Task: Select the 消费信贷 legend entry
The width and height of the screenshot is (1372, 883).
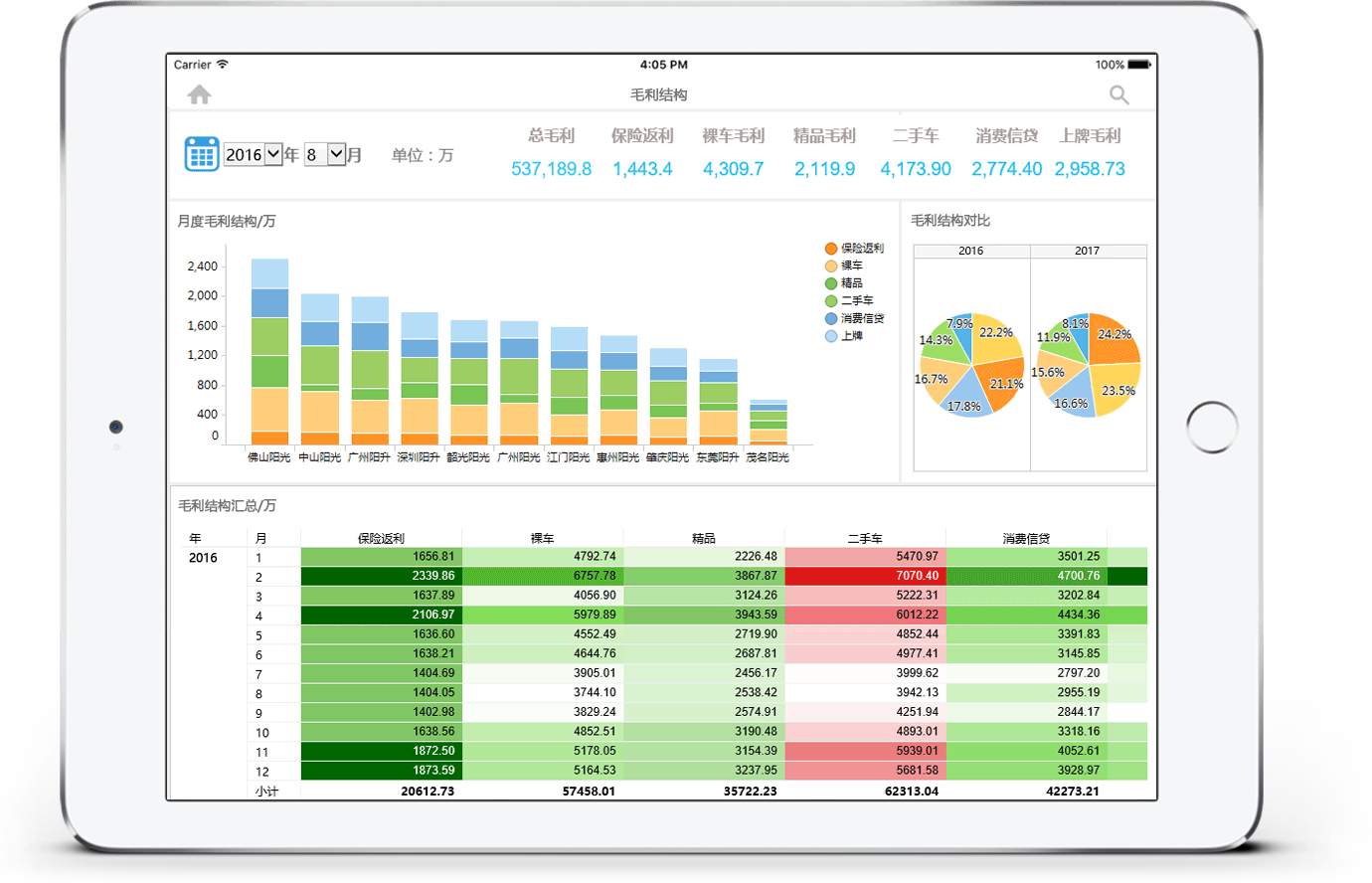Action: tap(855, 318)
